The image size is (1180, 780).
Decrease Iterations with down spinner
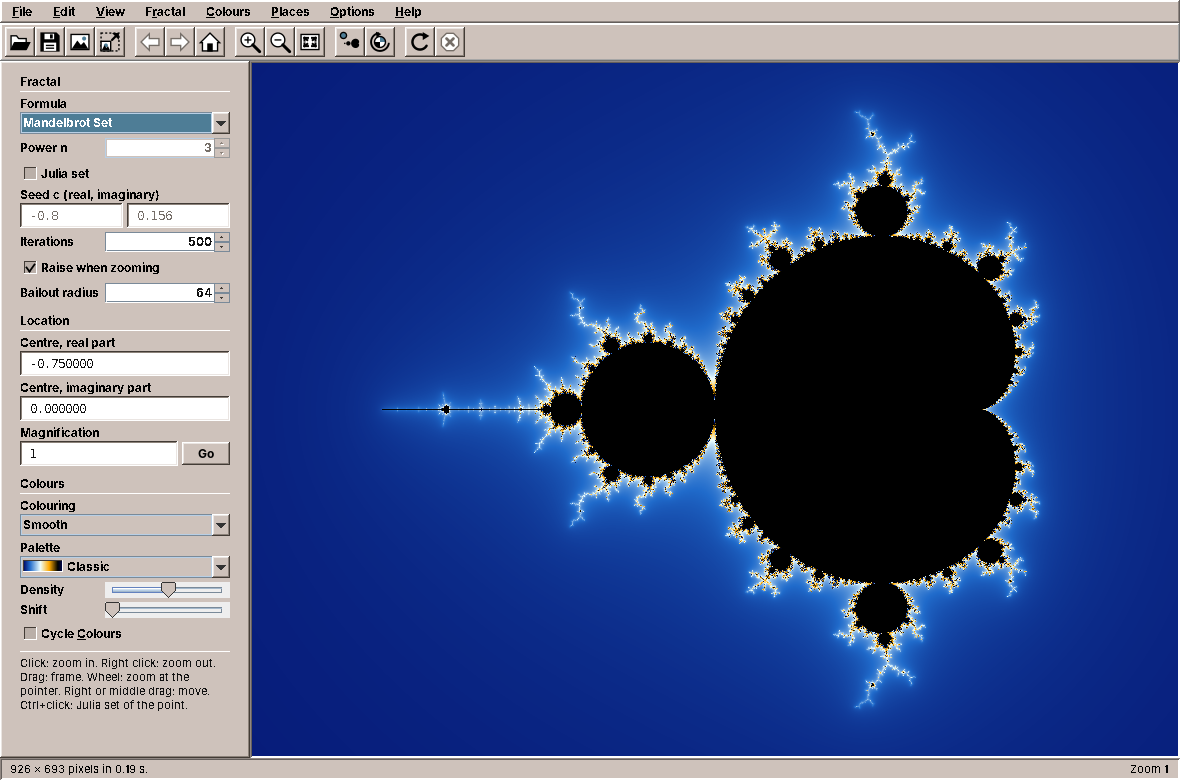point(222,247)
